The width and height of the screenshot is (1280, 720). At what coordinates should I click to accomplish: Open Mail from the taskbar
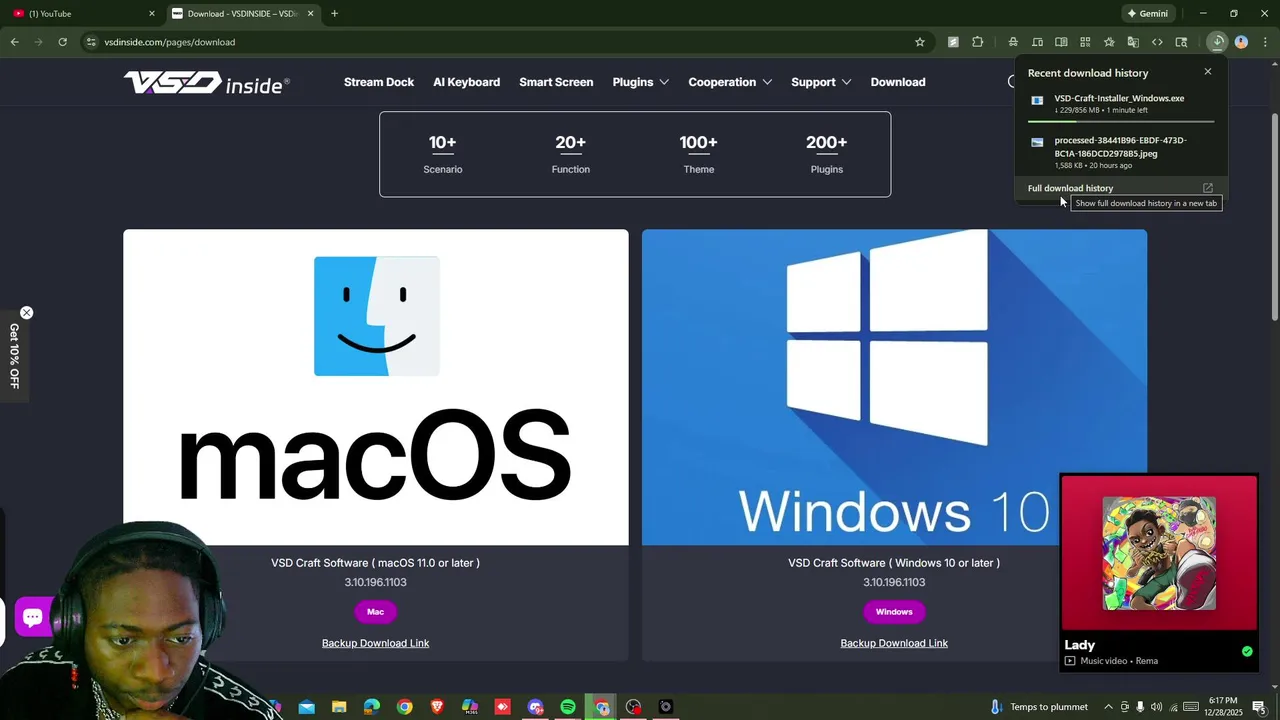(307, 707)
